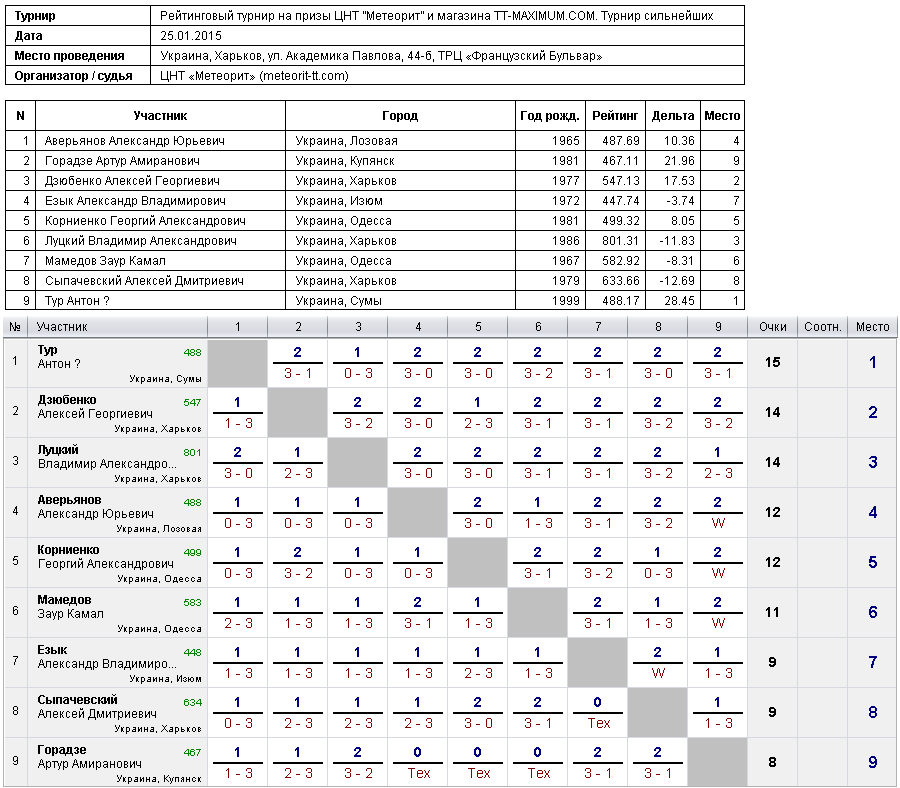The height and width of the screenshot is (788, 900).
Task: Click score 0 - 3 in Тур's row
Action: coord(358,374)
